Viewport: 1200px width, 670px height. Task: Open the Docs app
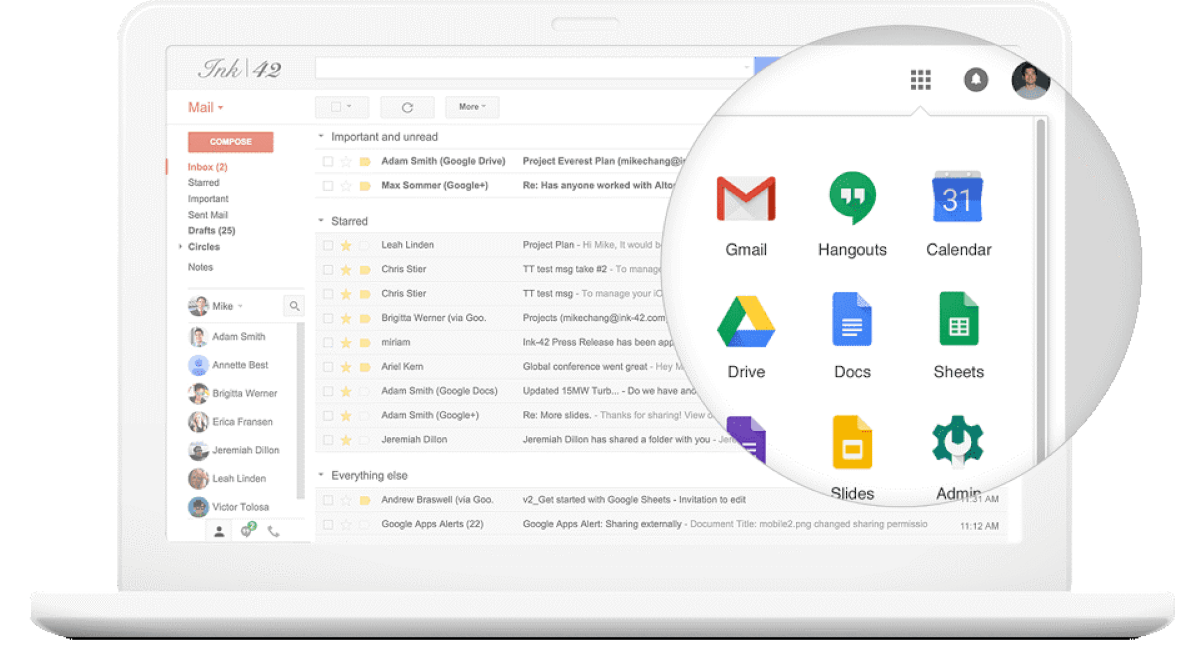click(851, 320)
